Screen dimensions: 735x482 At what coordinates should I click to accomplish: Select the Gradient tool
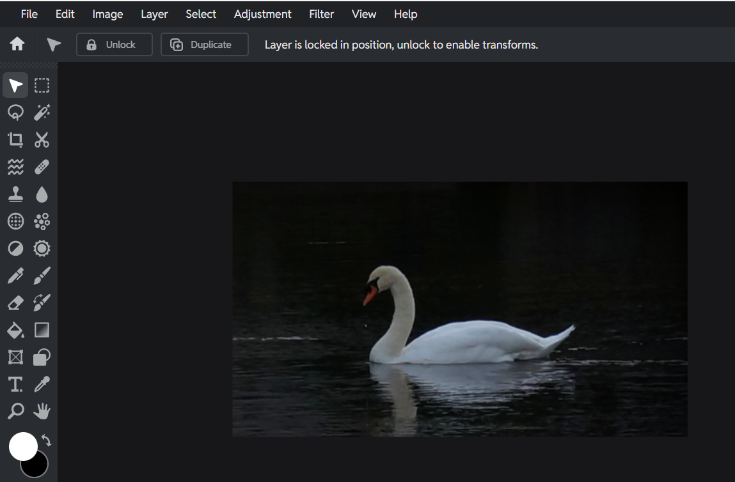pyautogui.click(x=42, y=330)
